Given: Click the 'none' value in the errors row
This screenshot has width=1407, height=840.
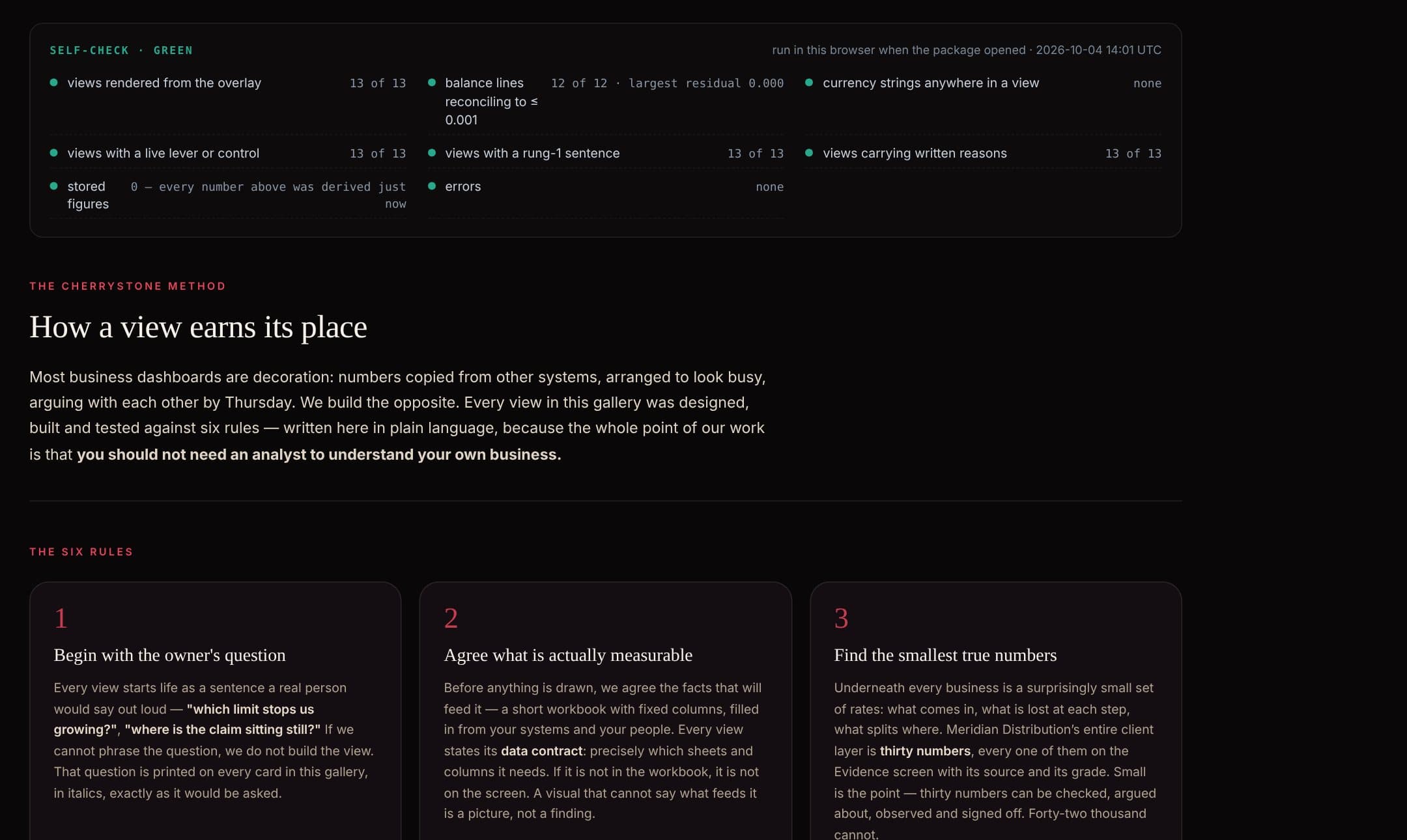Looking at the screenshot, I should click(769, 187).
